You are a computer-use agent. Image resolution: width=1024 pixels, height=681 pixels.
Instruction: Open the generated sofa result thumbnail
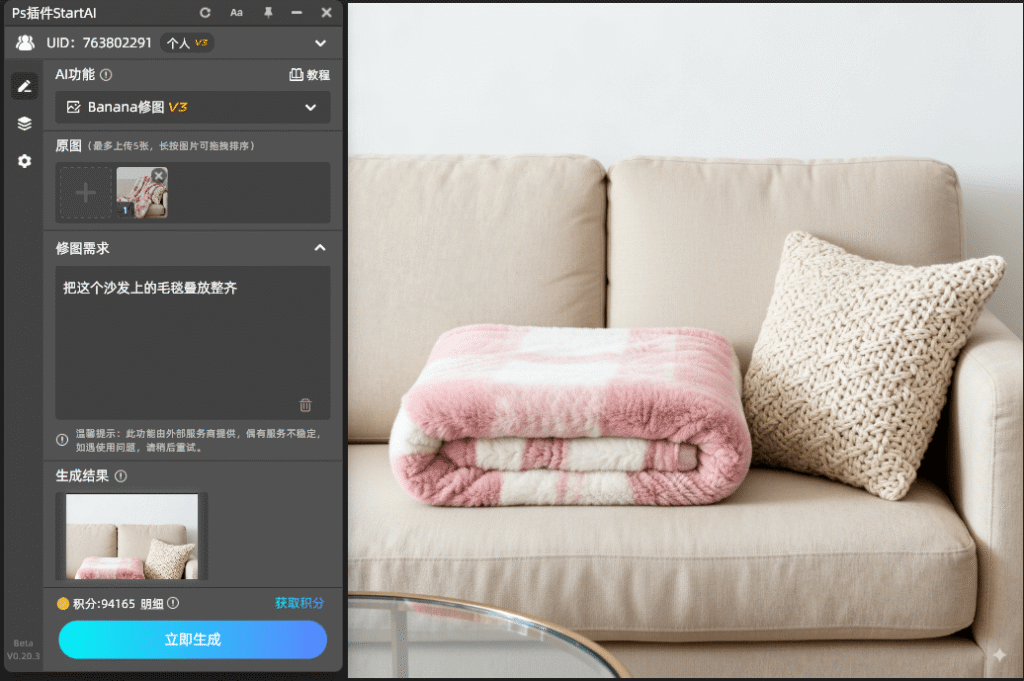click(x=131, y=537)
